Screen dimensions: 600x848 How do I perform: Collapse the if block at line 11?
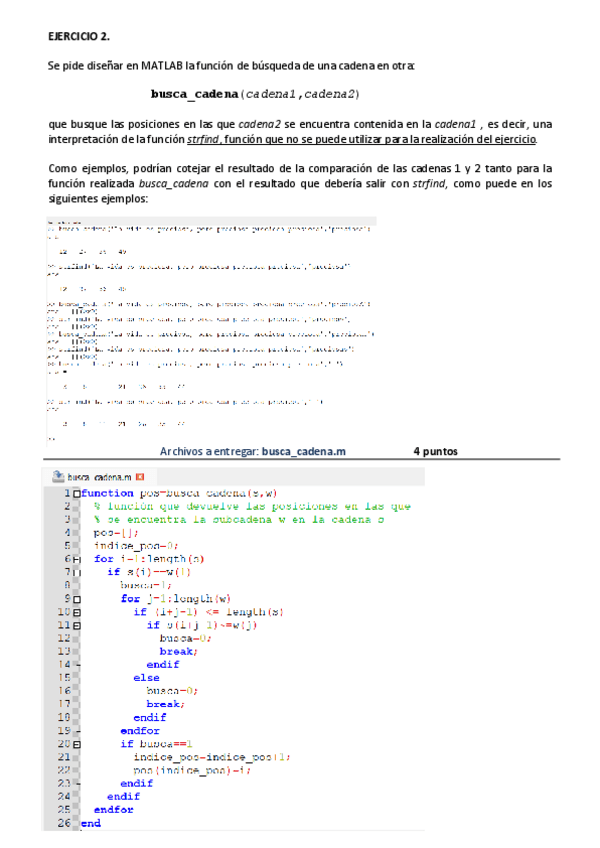pyautogui.click(x=76, y=625)
